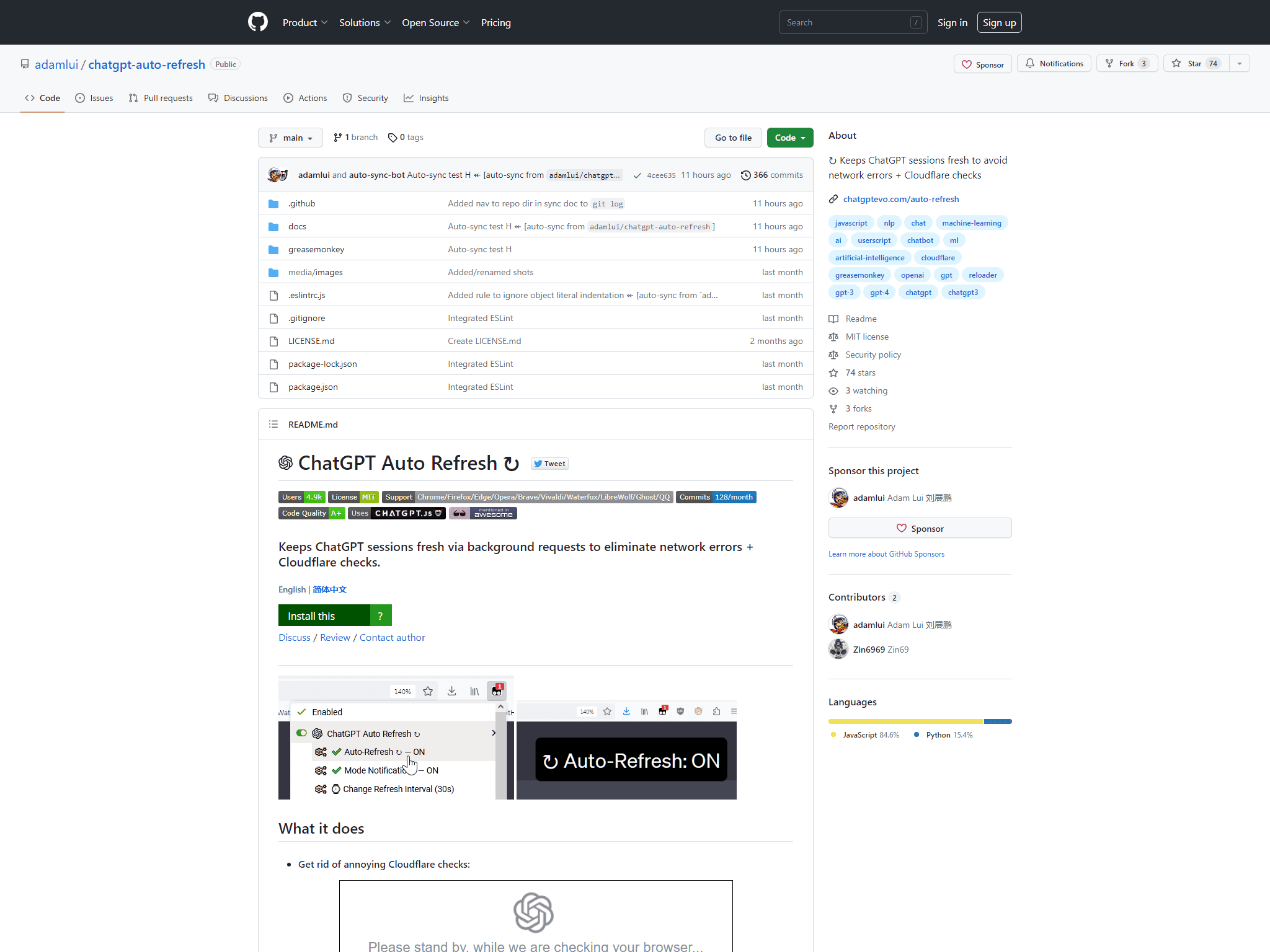Click the green Install this button
1270x952 pixels.
324,615
